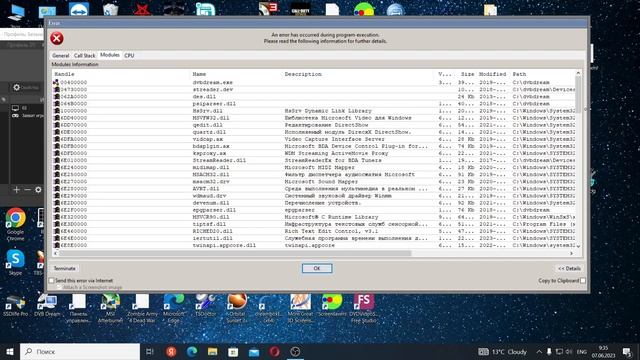
Task: Select the dvbdream.exe module row
Action: point(314,82)
